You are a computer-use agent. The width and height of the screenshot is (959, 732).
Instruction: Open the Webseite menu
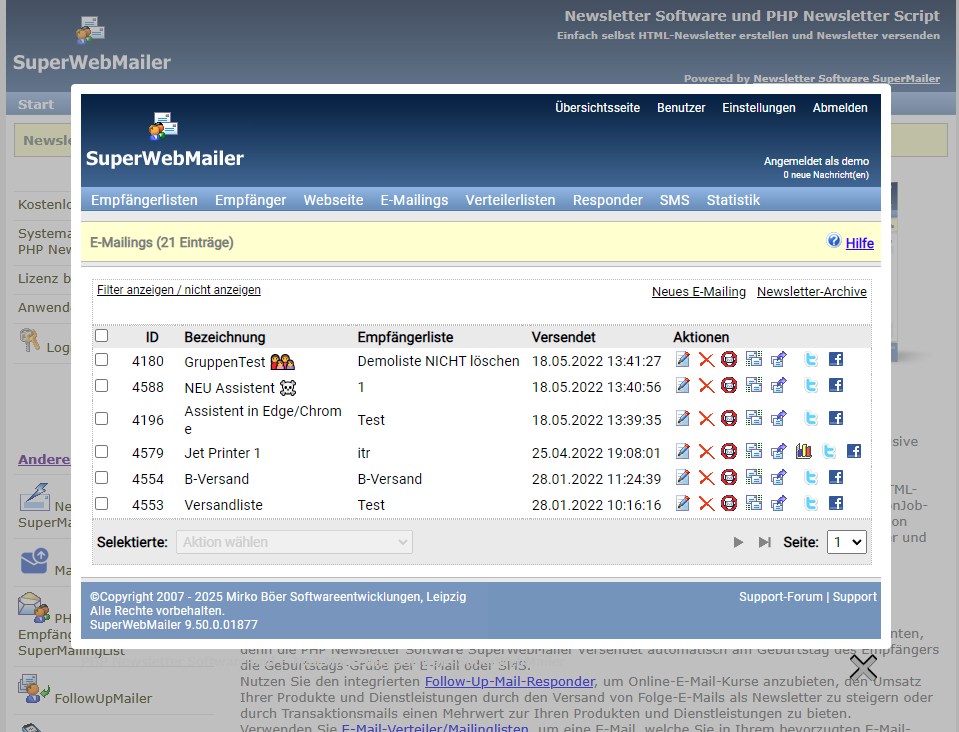(333, 200)
